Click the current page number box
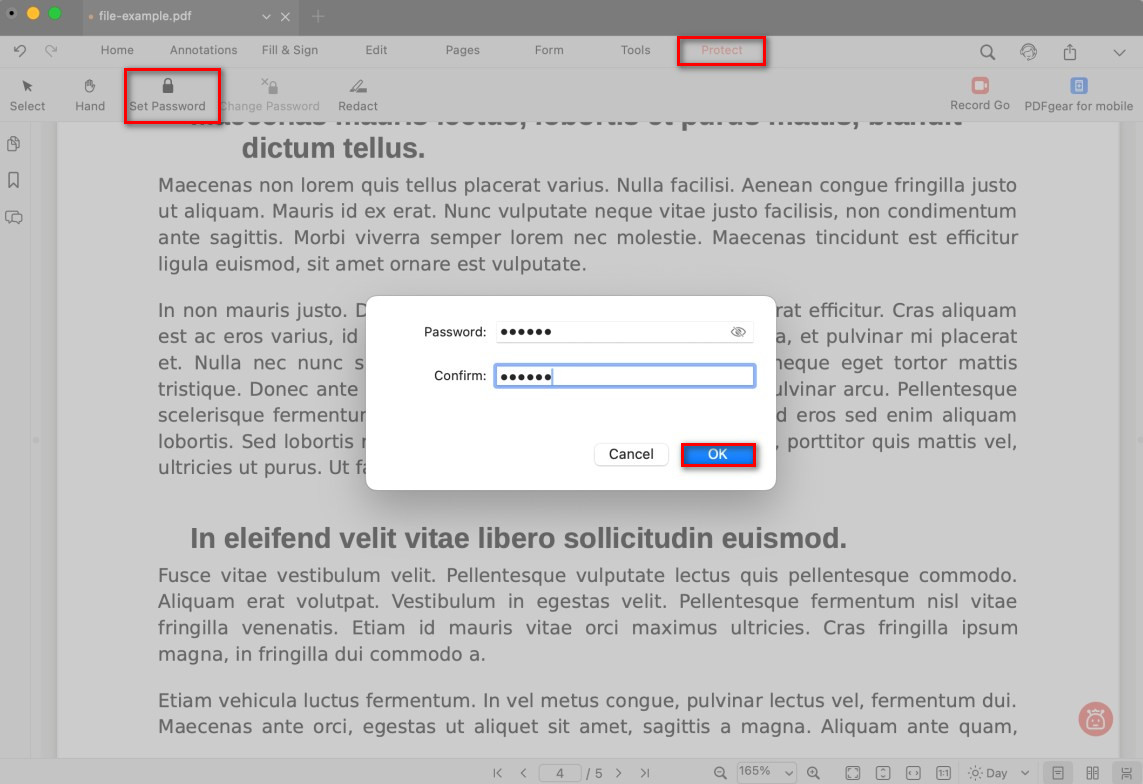 [x=559, y=773]
